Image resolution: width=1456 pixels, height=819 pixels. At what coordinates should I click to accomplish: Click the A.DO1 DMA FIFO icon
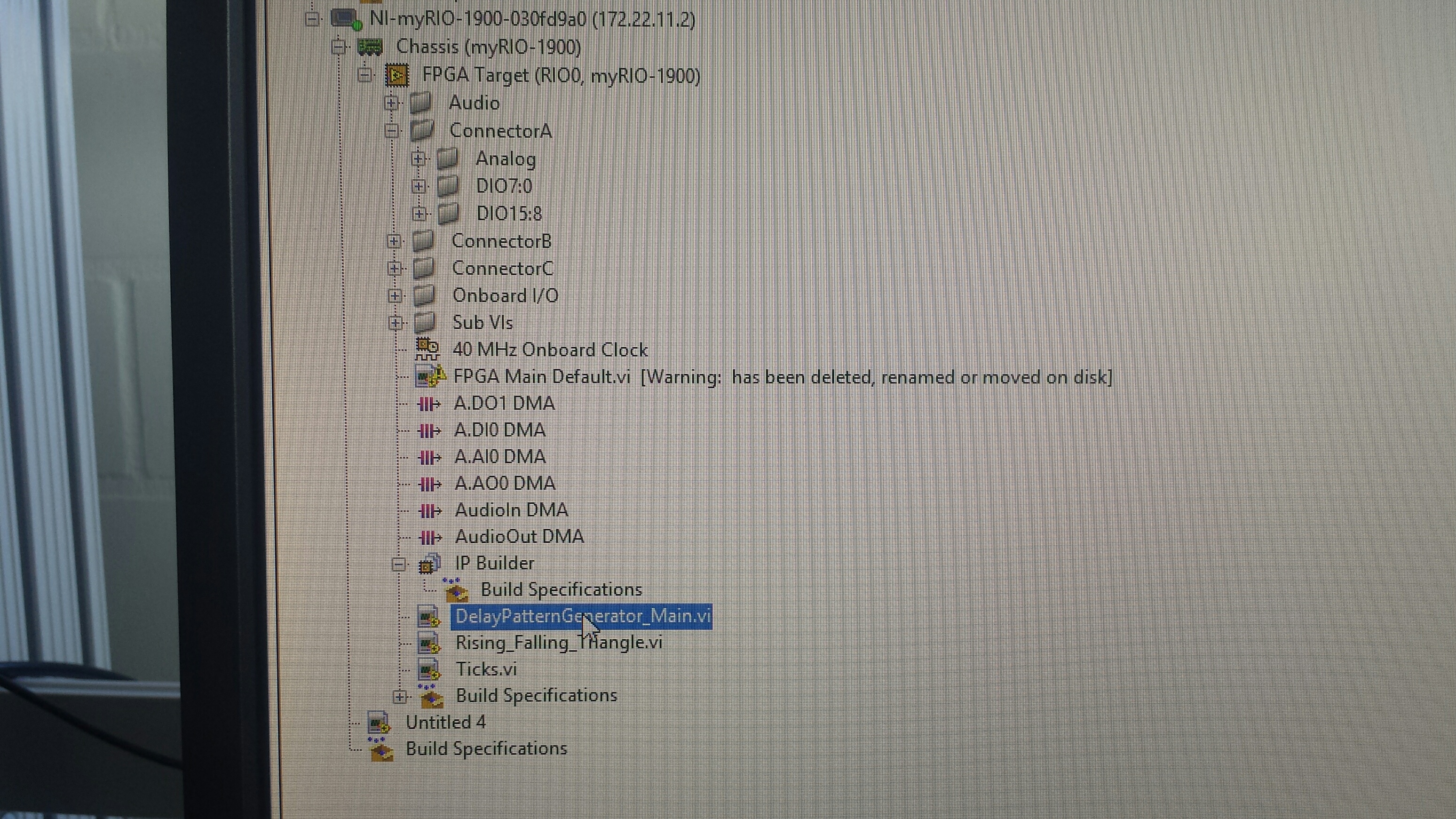pos(428,404)
